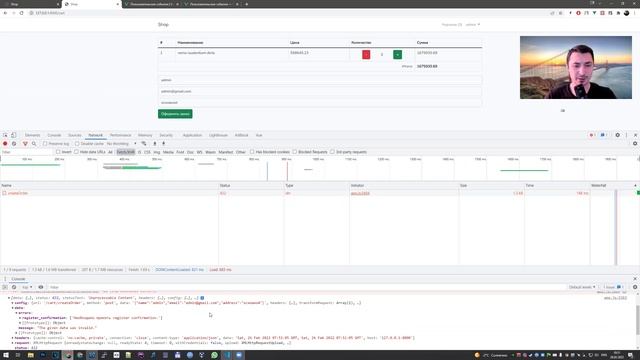Expand the request XMLHttpRequest object
The height and width of the screenshot is (360, 640).
point(12,343)
